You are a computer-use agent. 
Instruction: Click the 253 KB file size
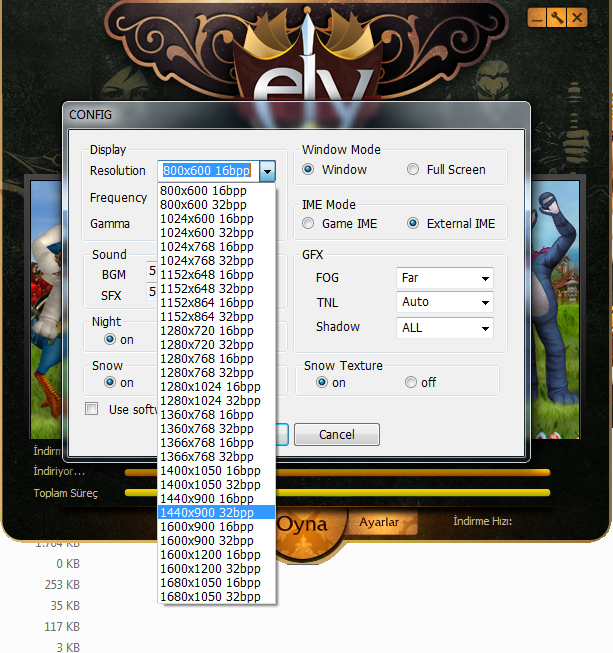point(62,584)
